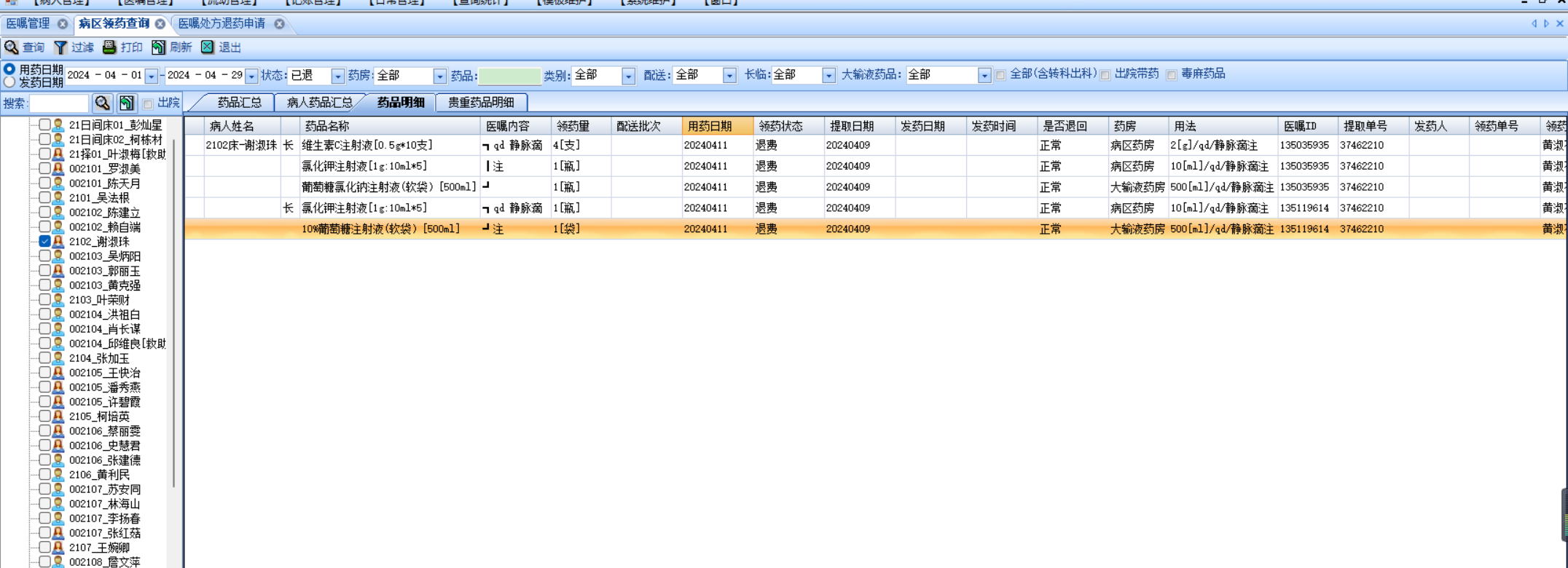Click the tab strip right arrow
The width and height of the screenshot is (1568, 568).
pos(1546,24)
